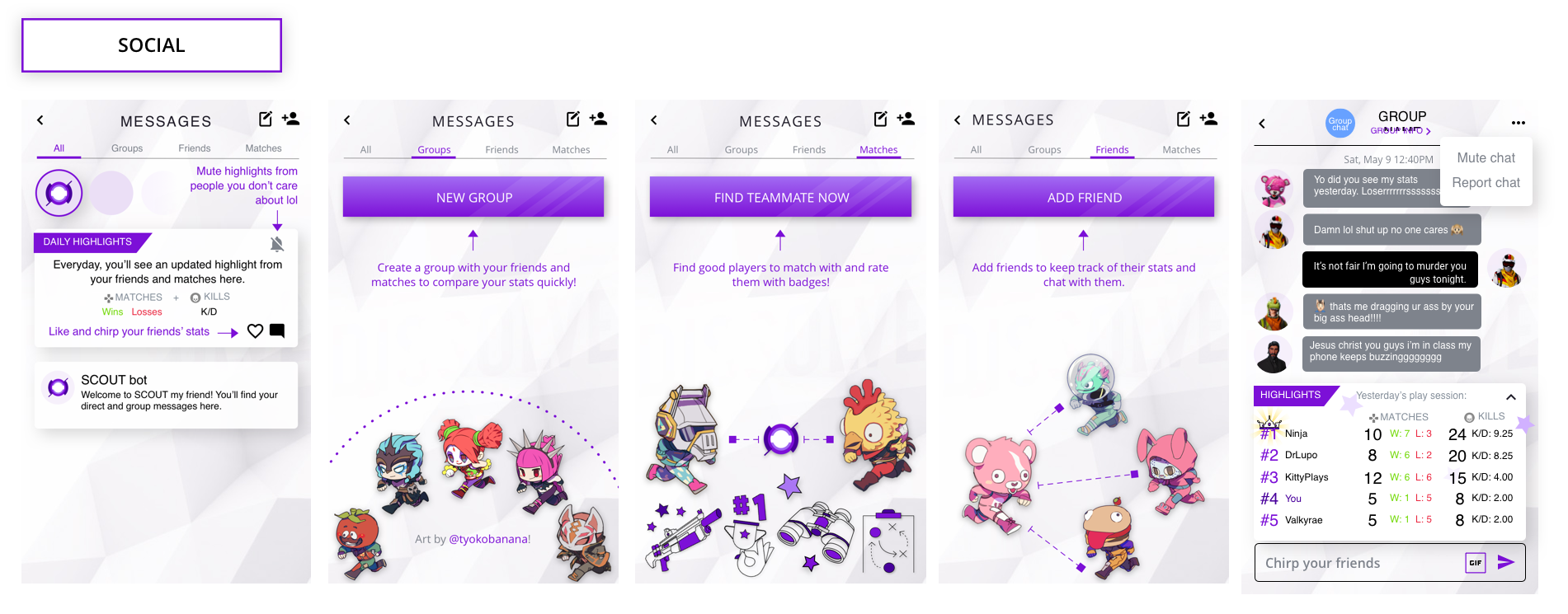Go back from the Group chat screen
This screenshot has height=614, width=1568.
point(1262,124)
